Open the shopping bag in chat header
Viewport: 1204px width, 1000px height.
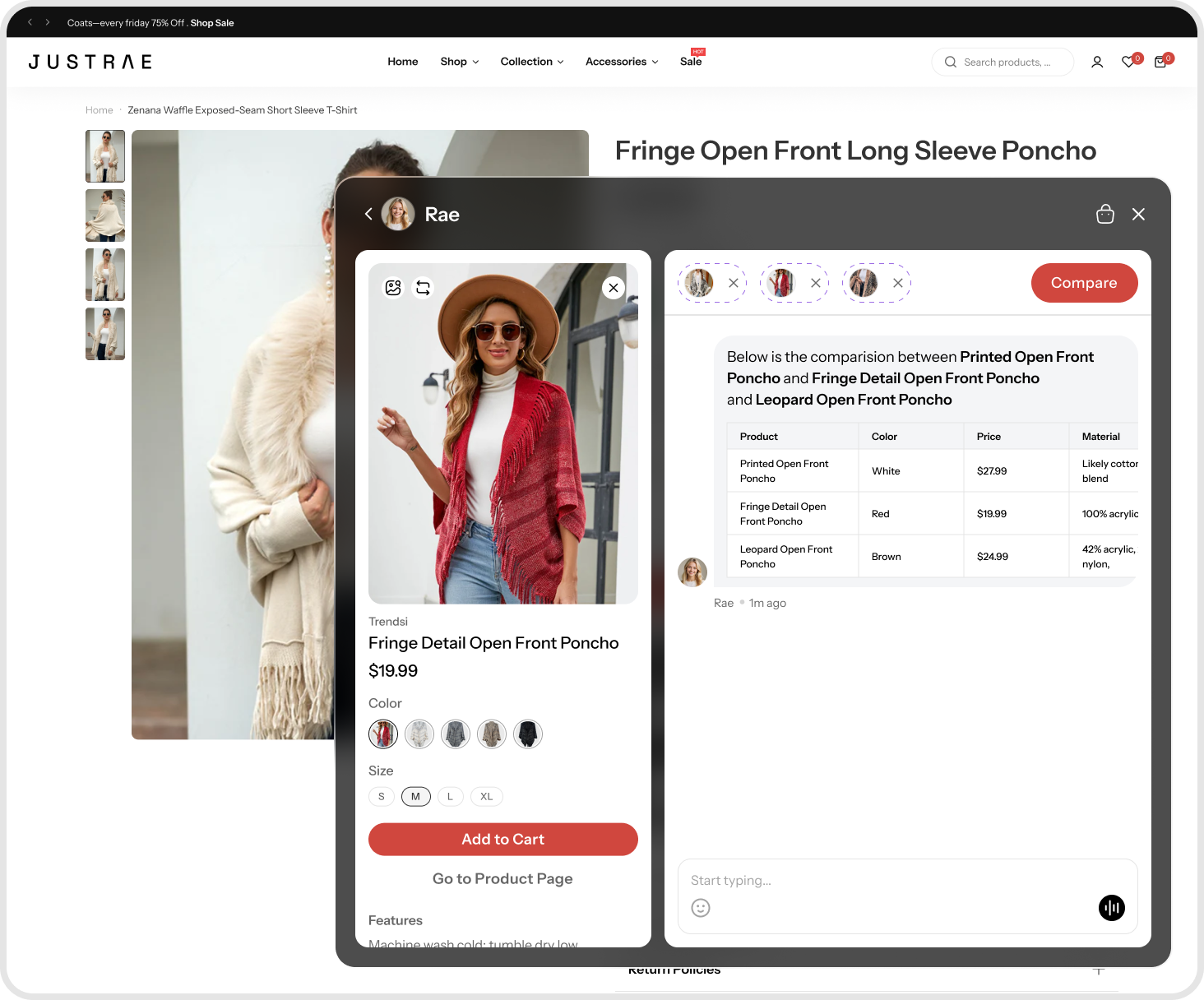1104,215
